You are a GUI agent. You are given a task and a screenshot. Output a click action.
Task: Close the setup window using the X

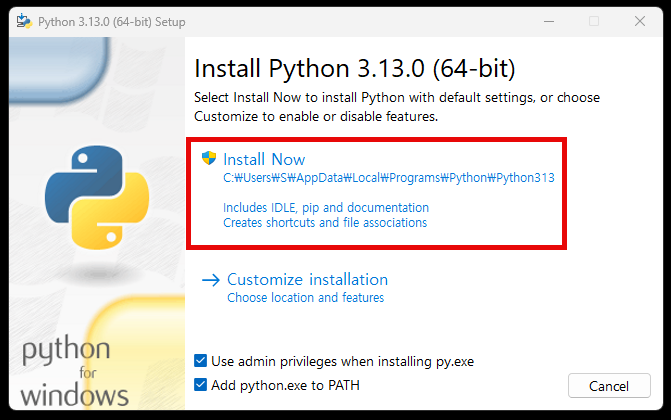coord(639,21)
